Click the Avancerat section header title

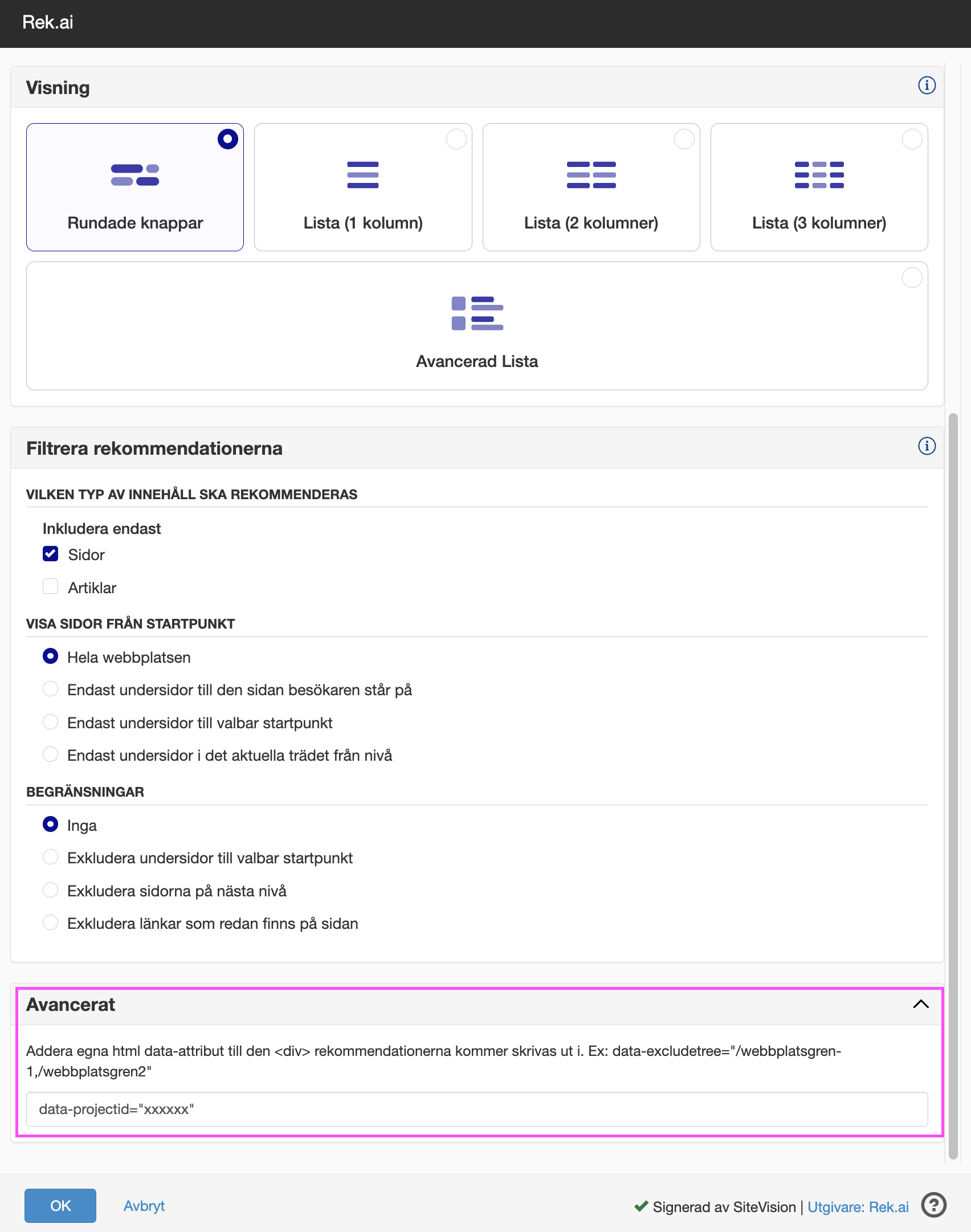click(71, 1005)
